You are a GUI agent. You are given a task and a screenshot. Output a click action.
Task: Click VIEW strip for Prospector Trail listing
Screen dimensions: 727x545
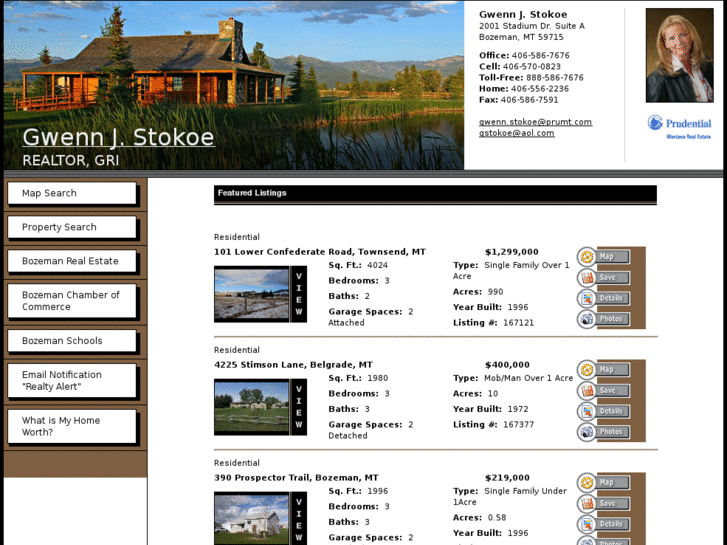(299, 519)
